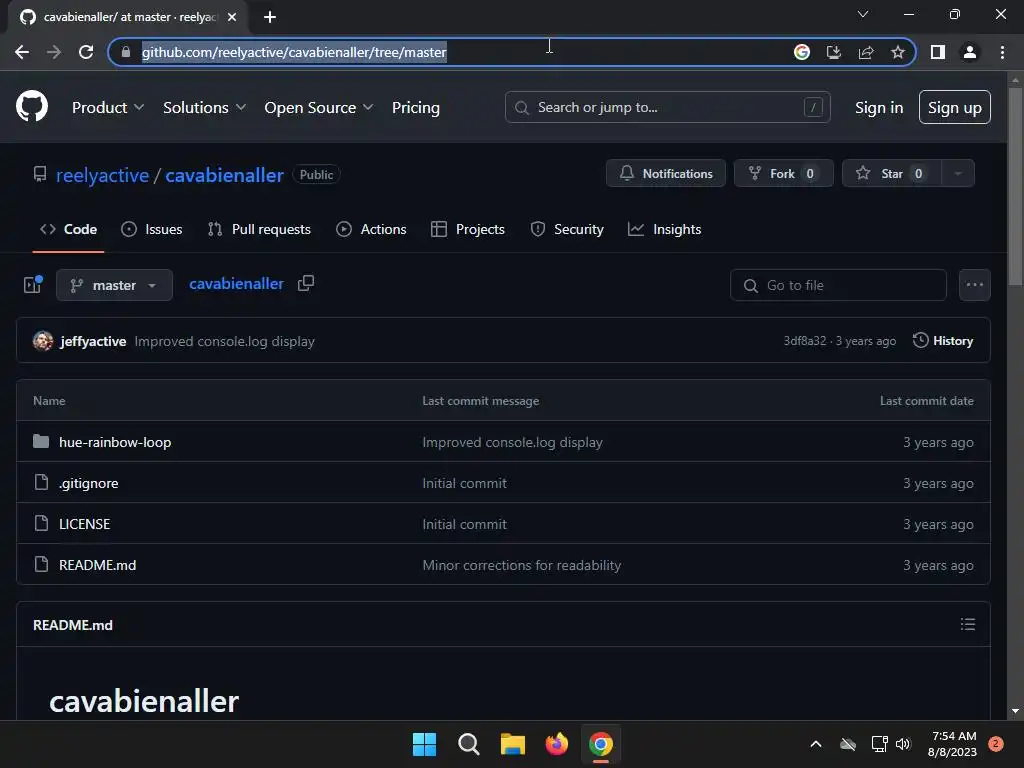
Task: Open commit hash 3df8a32
Action: pyautogui.click(x=805, y=341)
